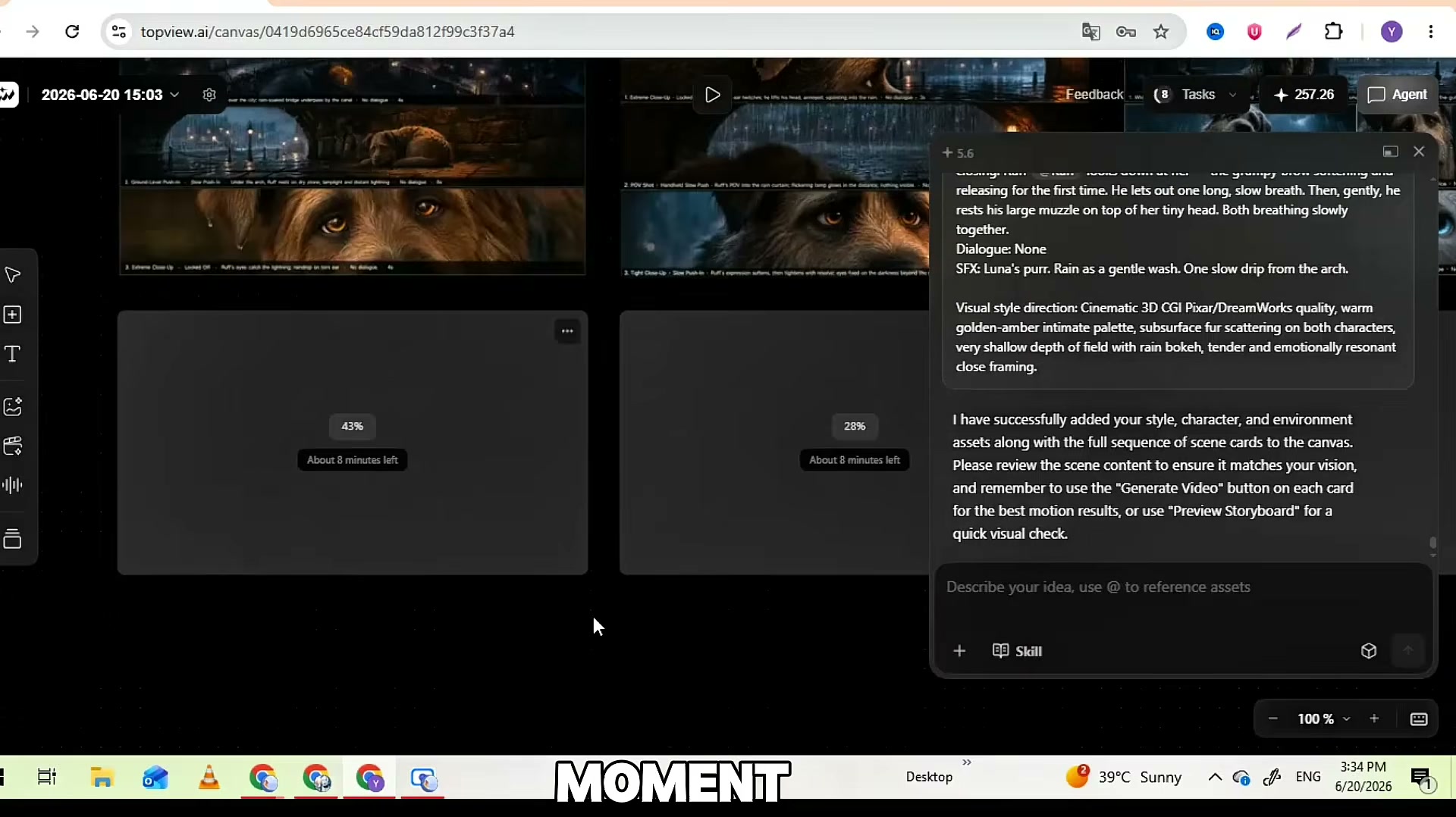
Task: Select the left dog storyboard thumbnail
Action: [352, 167]
